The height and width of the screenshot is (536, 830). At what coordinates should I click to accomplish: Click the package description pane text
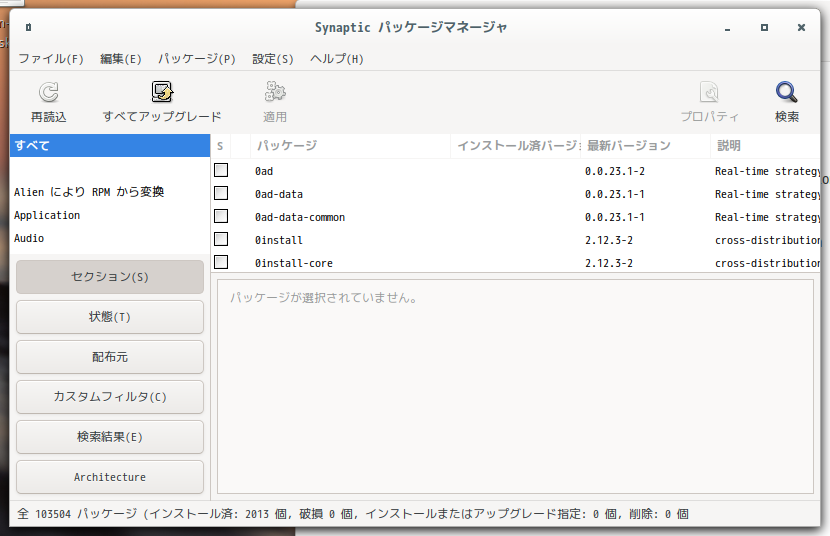[x=323, y=298]
